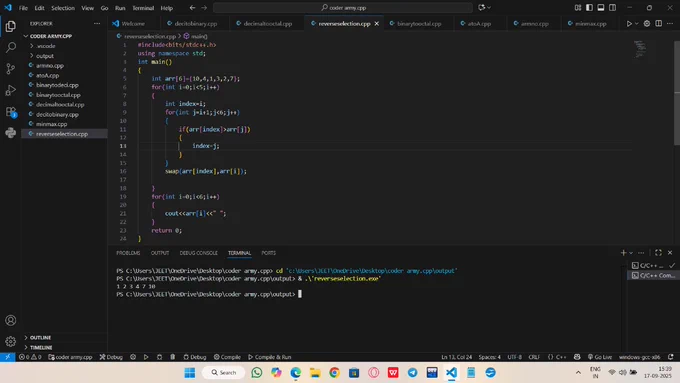Click the Run C/C++ file play button
The height and width of the screenshot is (383, 680).
(629, 23)
